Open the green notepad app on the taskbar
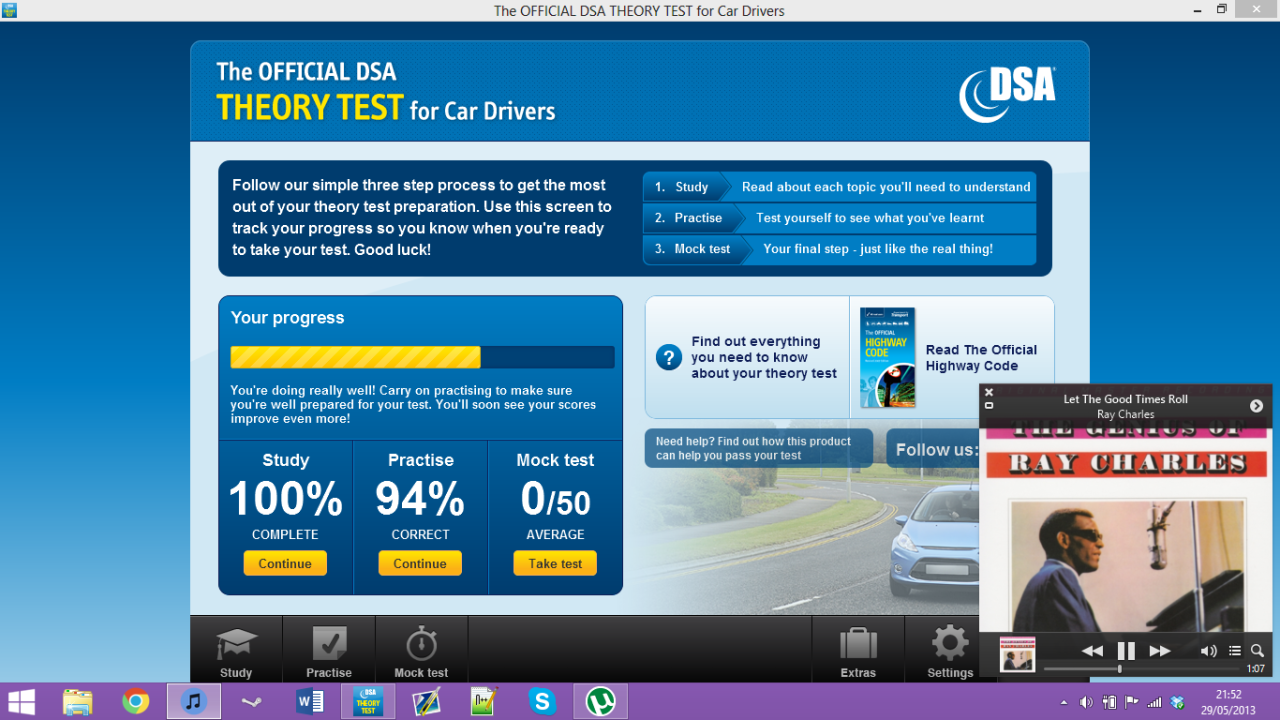 484,701
